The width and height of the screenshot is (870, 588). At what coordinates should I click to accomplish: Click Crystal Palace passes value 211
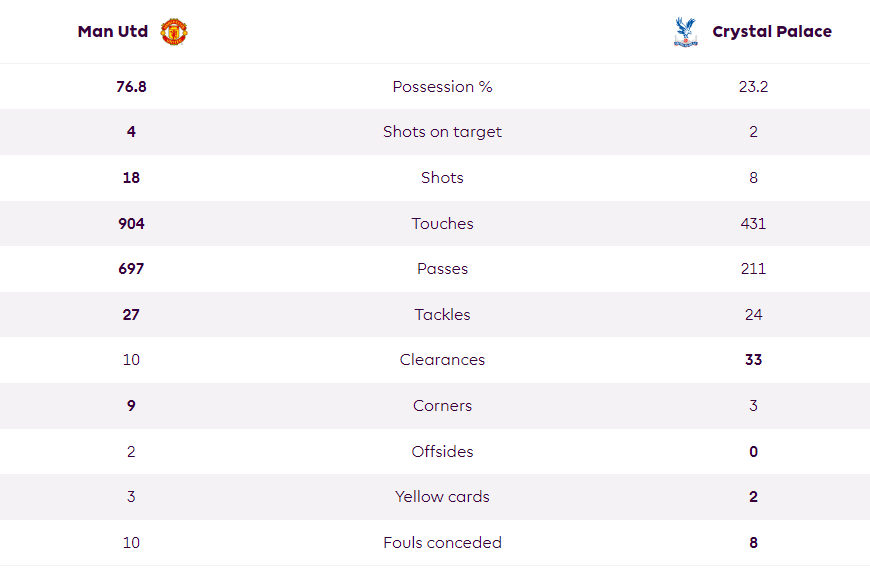click(753, 268)
